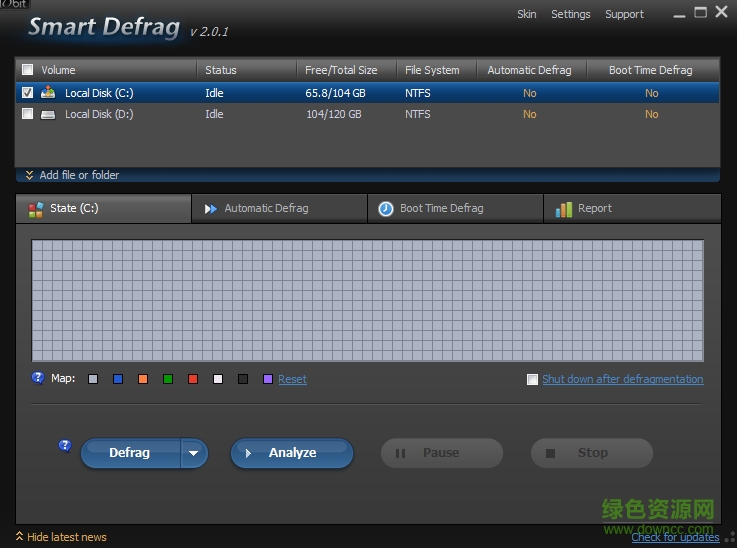Click the Check for updates link
This screenshot has height=548, width=737.
[x=675, y=537]
